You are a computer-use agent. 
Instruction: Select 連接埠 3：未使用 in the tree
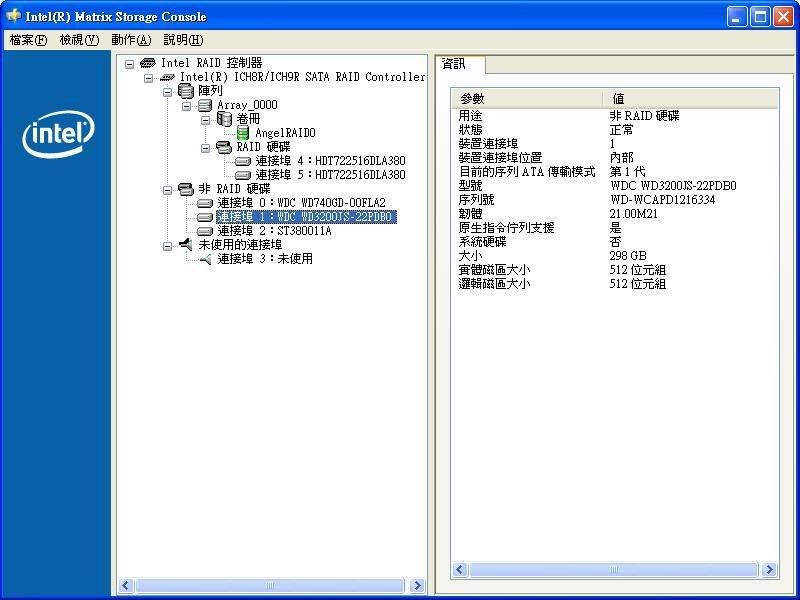click(x=265, y=259)
